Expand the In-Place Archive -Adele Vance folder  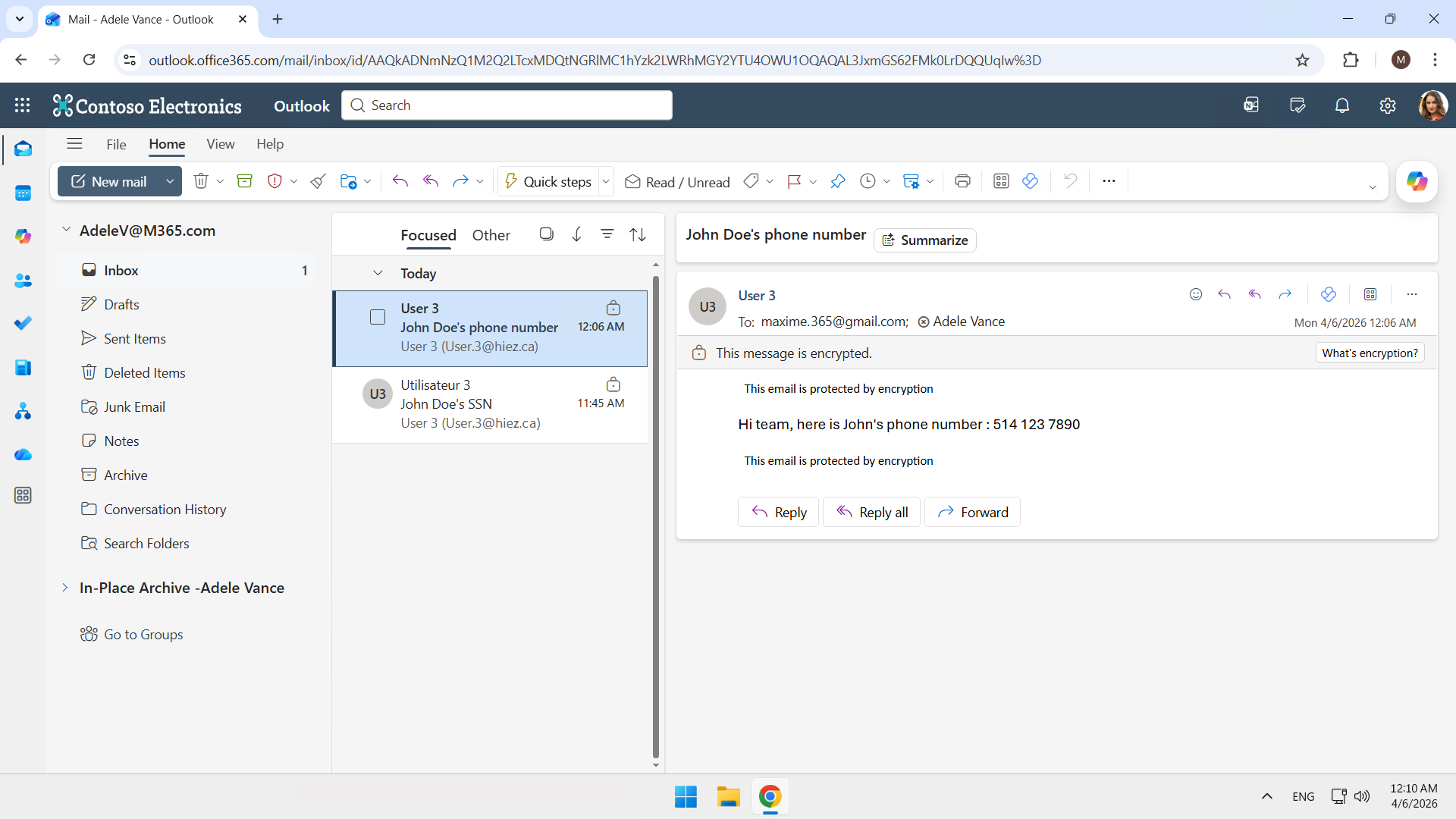(65, 588)
